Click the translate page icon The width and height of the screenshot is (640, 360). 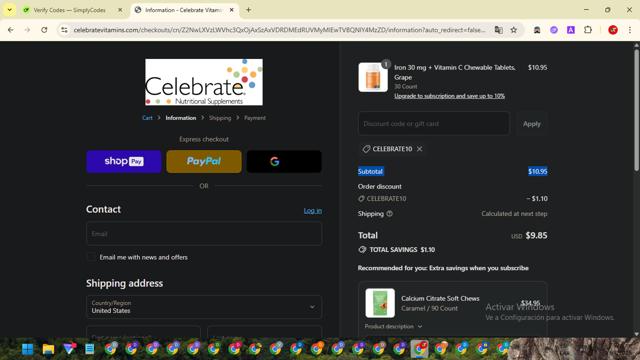coord(498,30)
